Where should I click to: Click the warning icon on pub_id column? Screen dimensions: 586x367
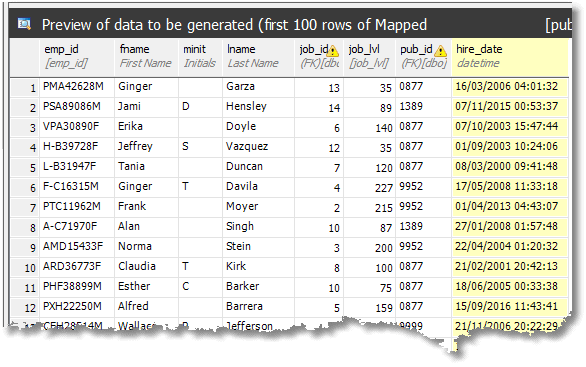coord(441,51)
